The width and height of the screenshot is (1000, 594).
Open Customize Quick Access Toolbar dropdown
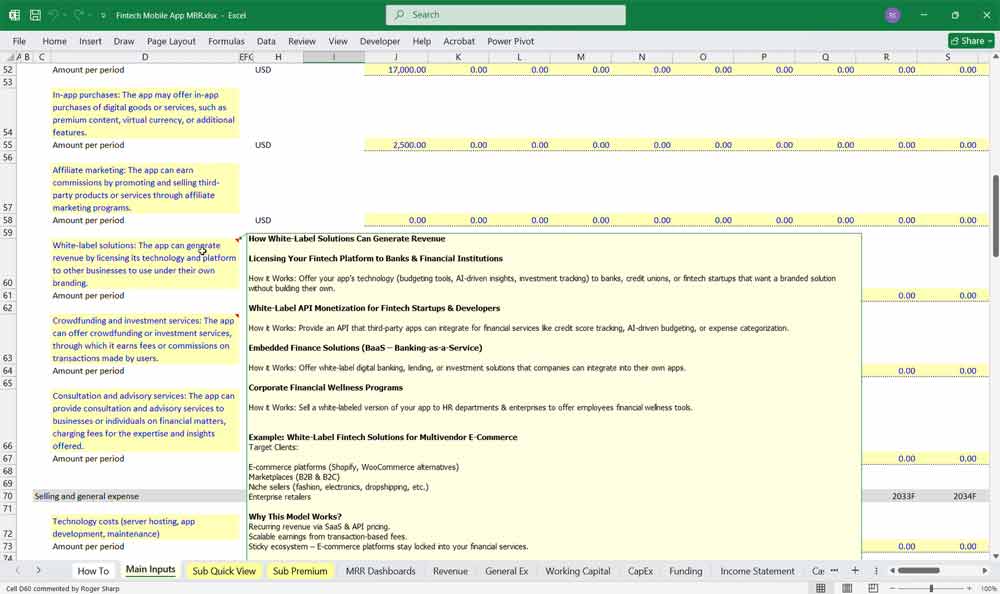(x=104, y=15)
